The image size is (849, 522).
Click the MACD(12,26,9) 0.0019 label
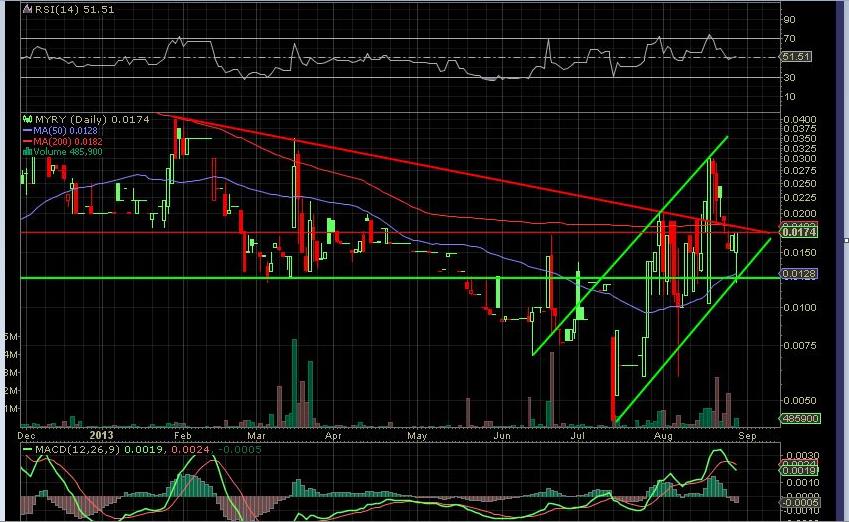pos(100,449)
